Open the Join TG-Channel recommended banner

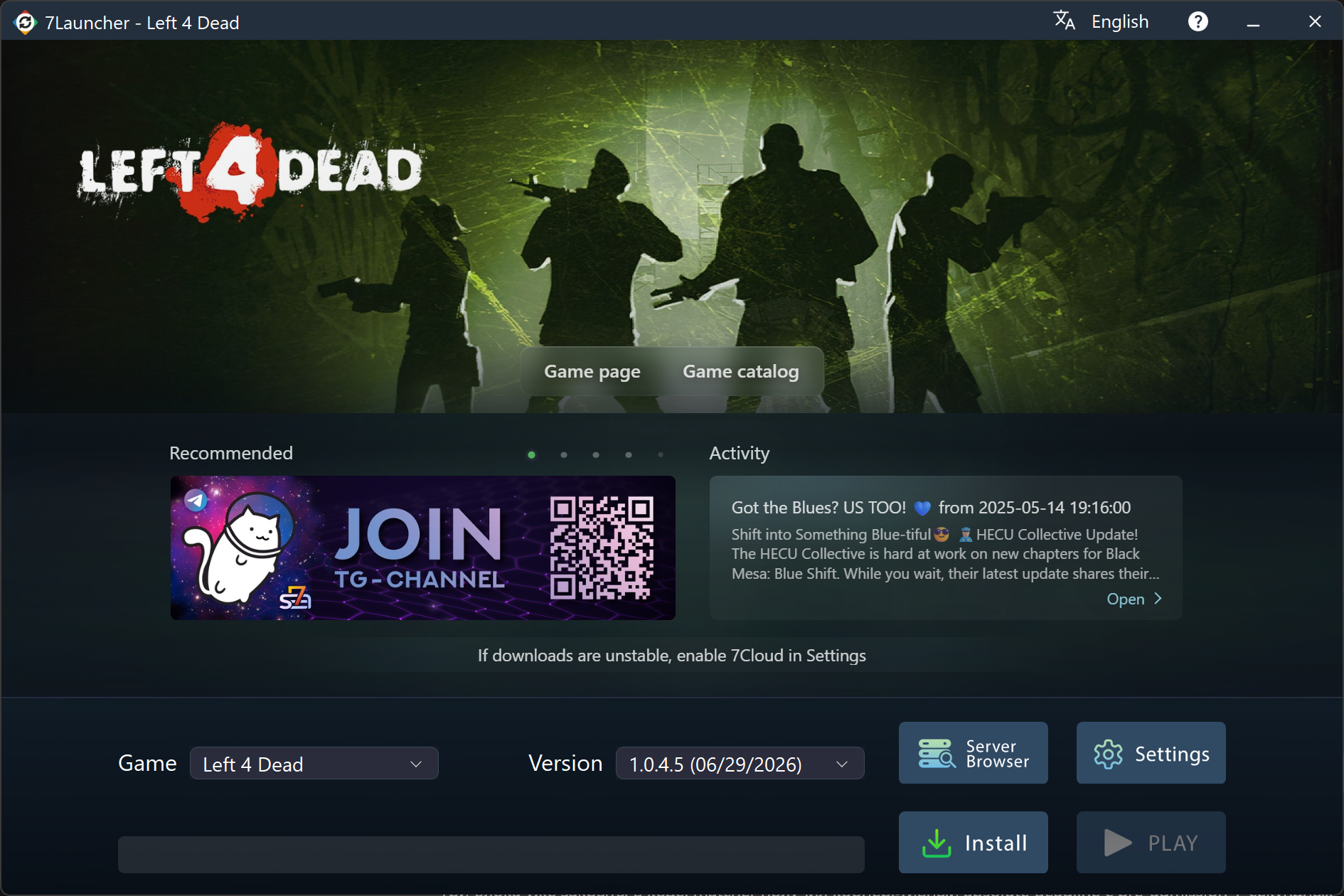(x=423, y=548)
